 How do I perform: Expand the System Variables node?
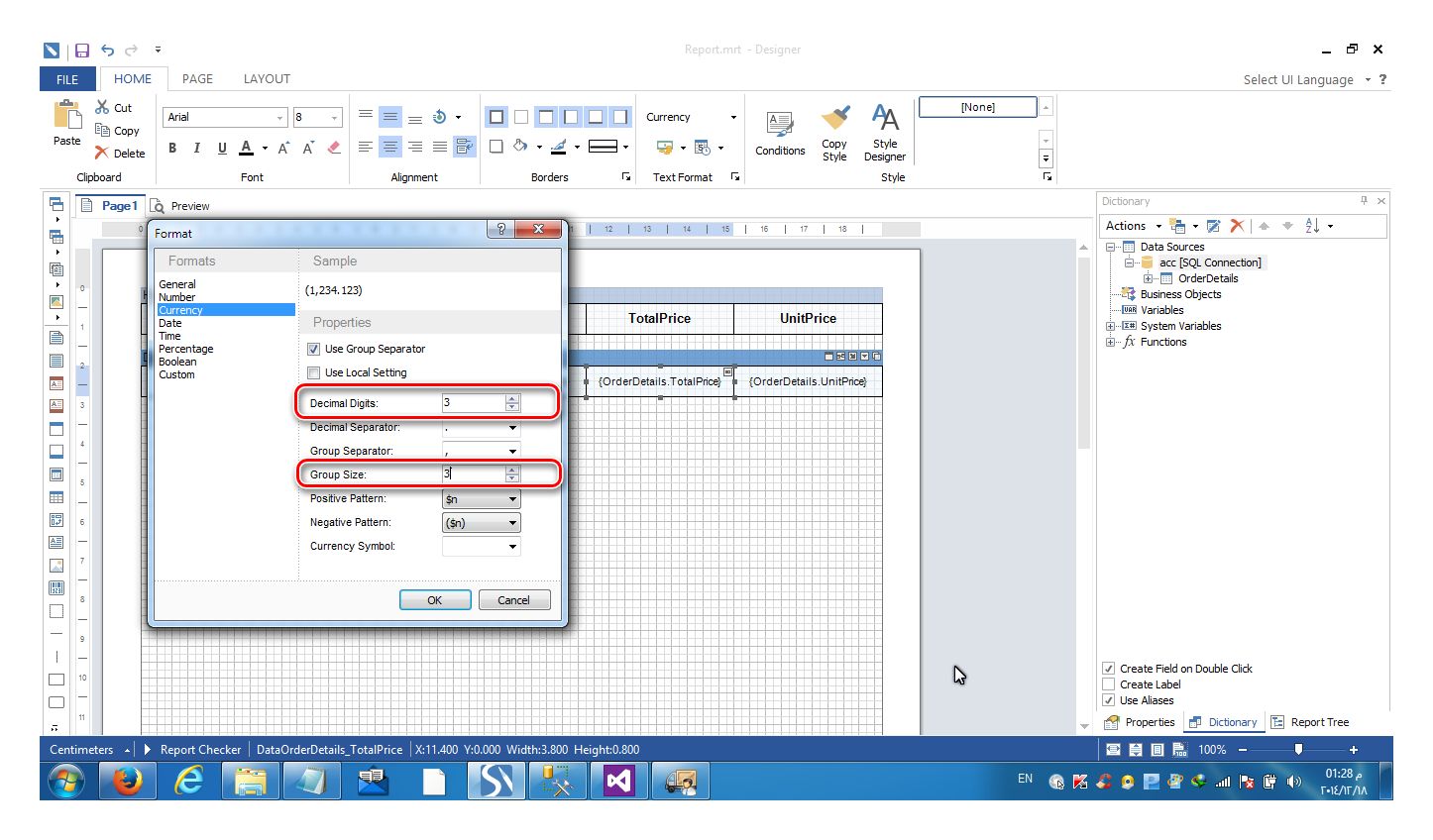tap(1111, 326)
